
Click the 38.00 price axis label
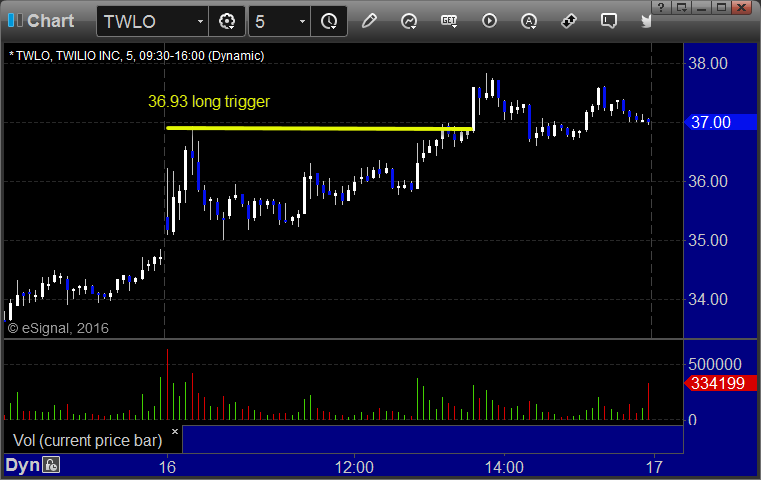tap(708, 64)
